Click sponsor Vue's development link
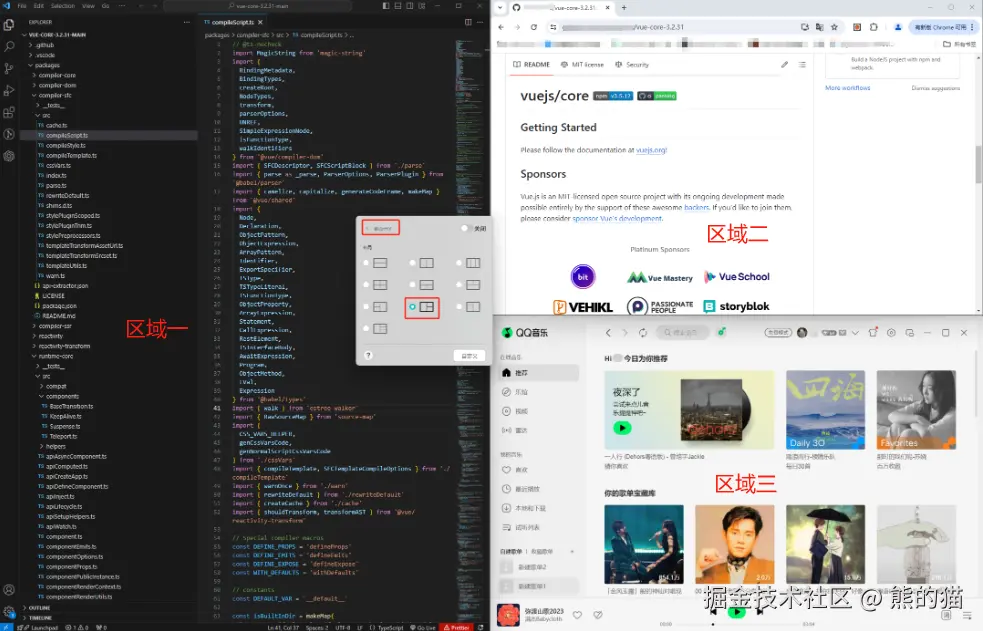This screenshot has width=983, height=631. point(617,218)
